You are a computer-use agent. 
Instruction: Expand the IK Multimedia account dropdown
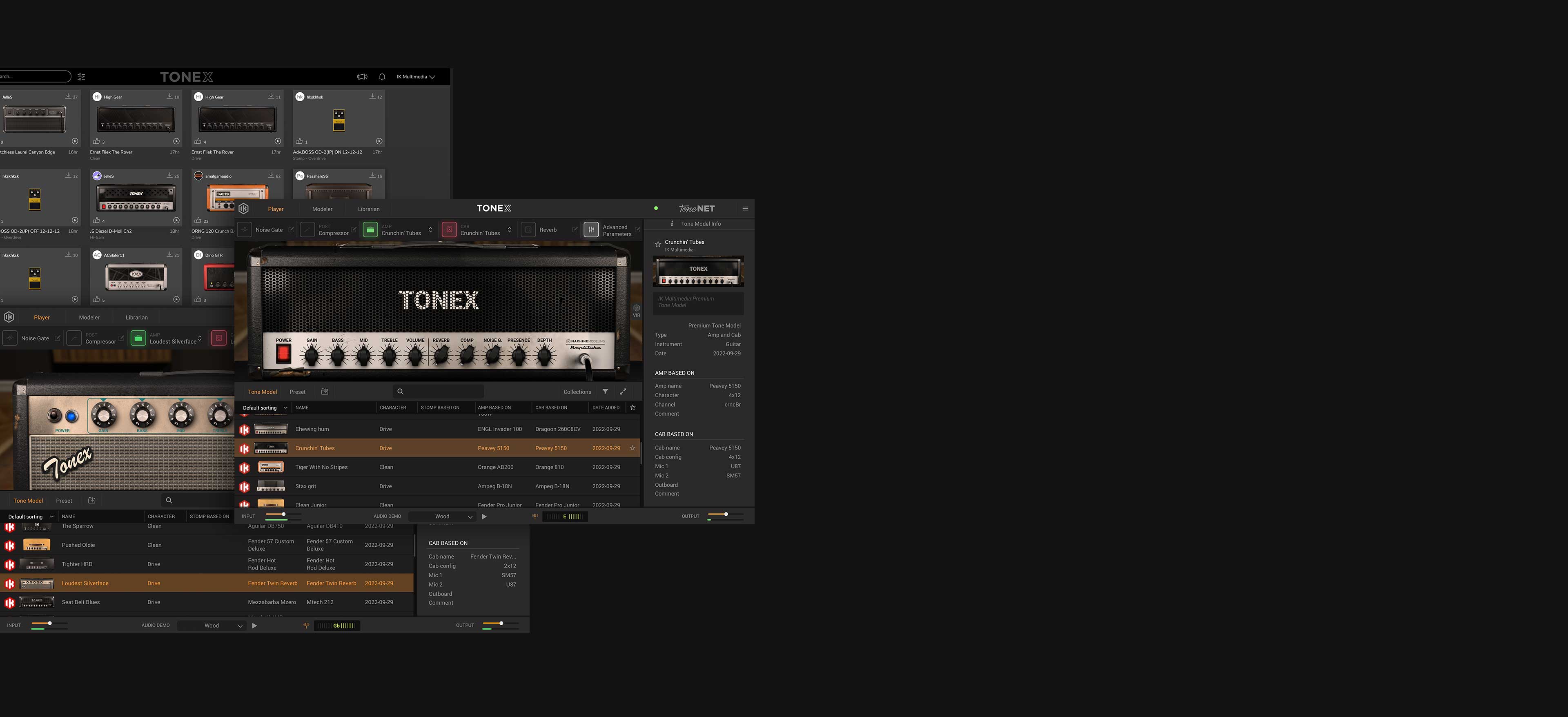click(x=416, y=77)
